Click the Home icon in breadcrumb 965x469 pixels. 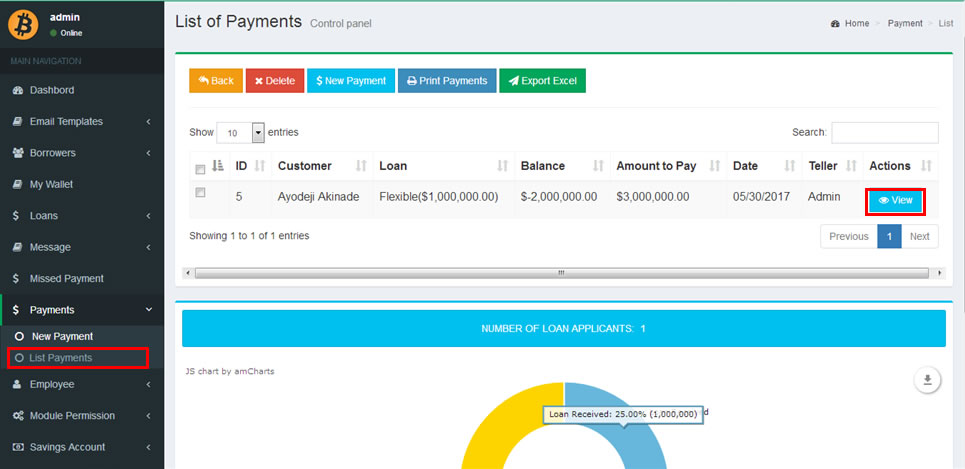point(835,23)
